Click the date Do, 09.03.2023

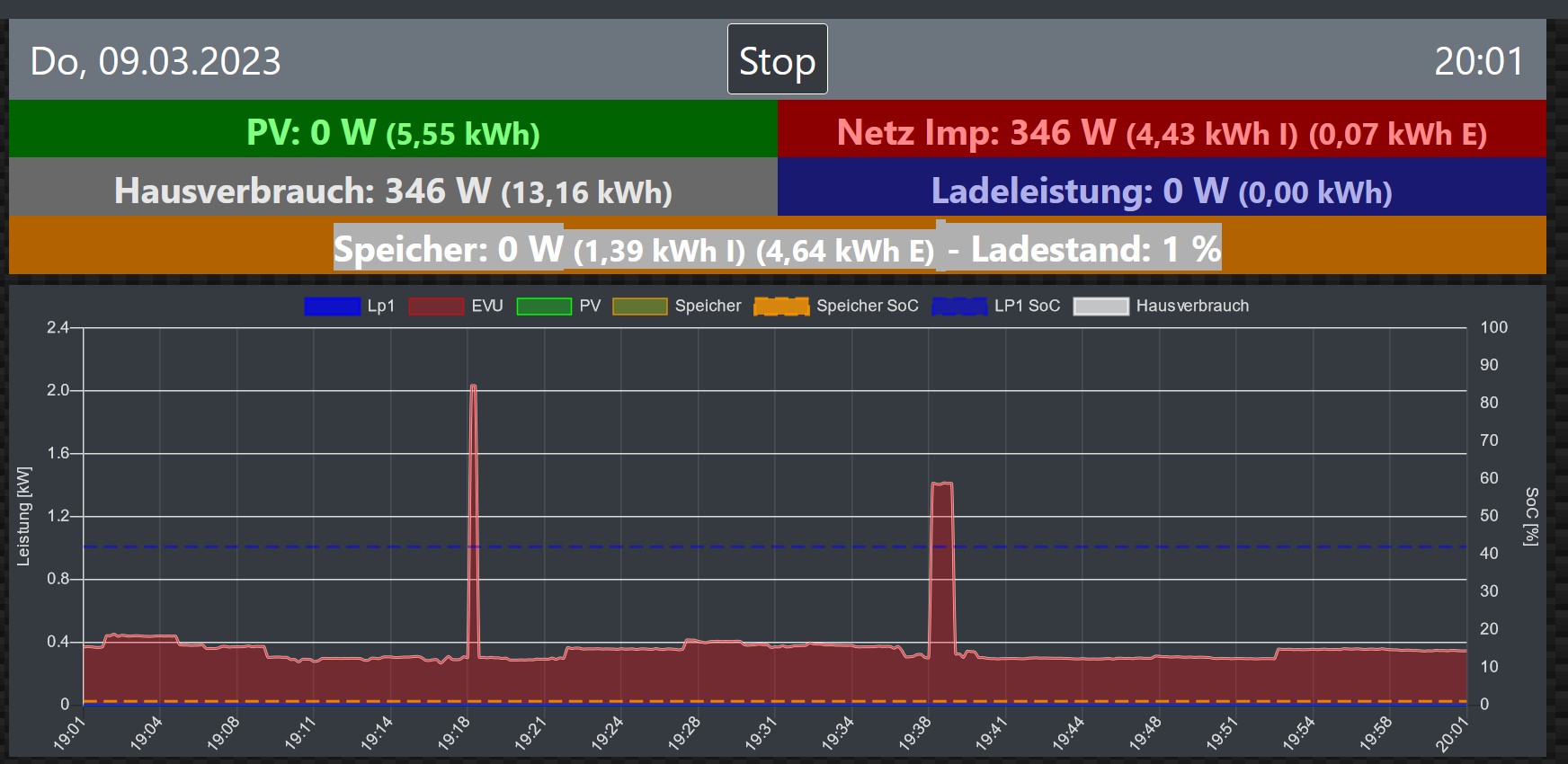[156, 61]
